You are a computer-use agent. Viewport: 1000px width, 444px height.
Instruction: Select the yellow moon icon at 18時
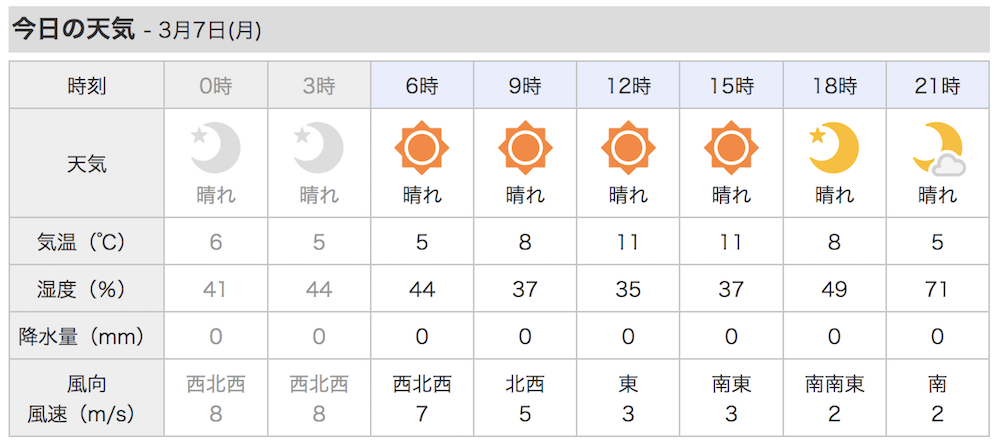[834, 148]
